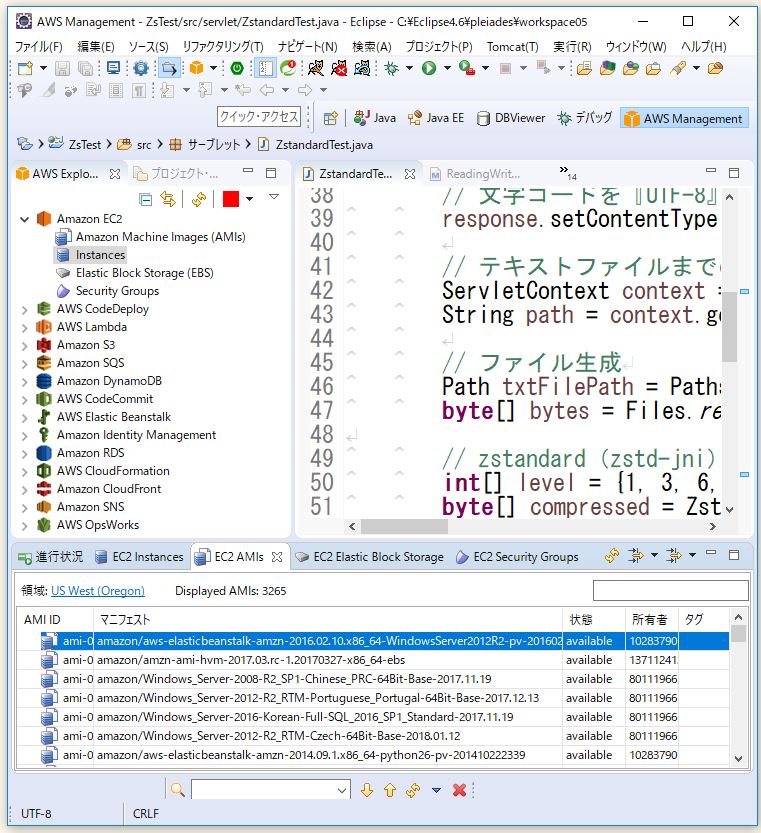Click the green power button toolbar icon
Image resolution: width=761 pixels, height=833 pixels.
[237, 68]
